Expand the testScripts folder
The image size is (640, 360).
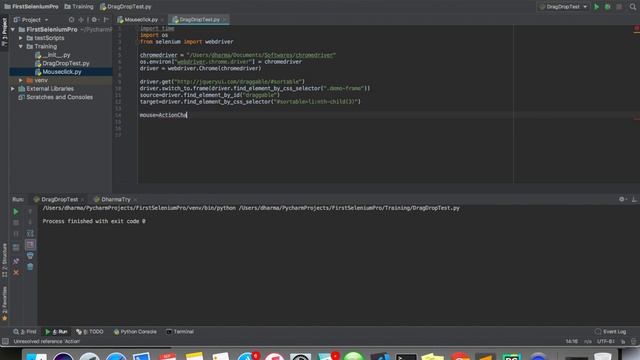point(21,38)
